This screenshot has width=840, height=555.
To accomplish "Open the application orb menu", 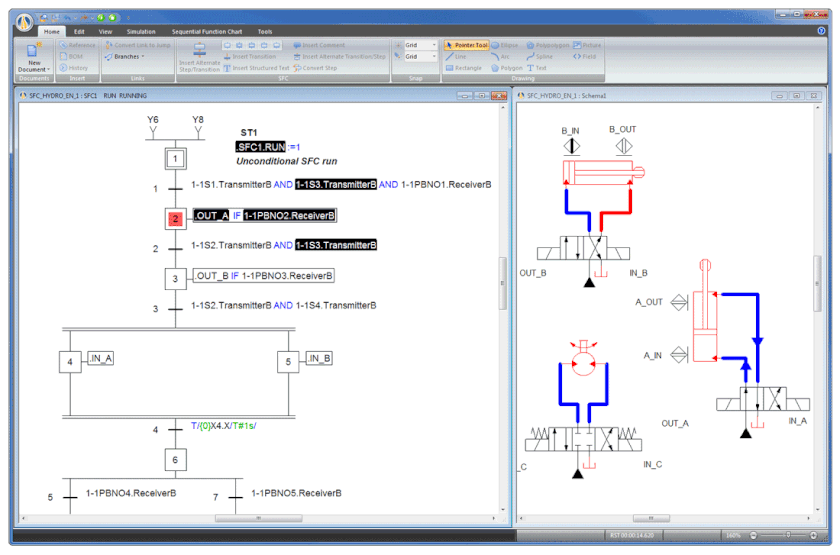I will point(24,21).
